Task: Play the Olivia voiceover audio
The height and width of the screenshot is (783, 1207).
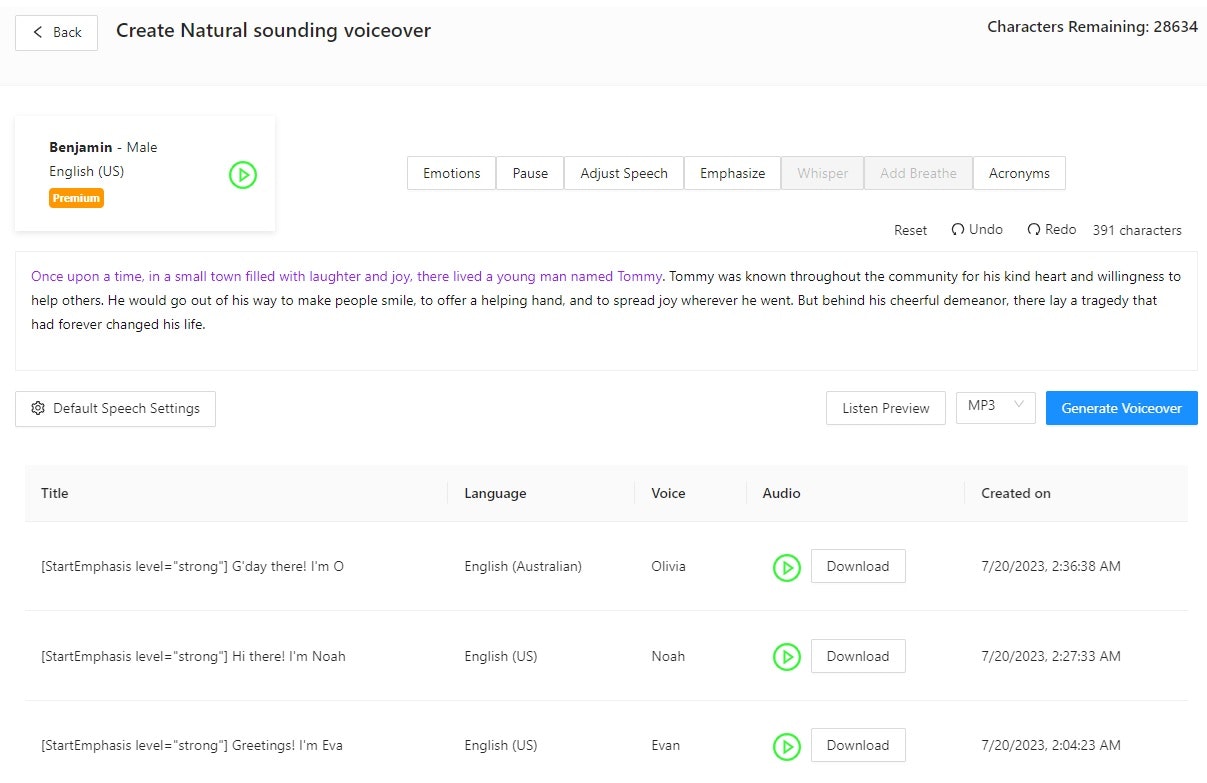Action: (786, 567)
